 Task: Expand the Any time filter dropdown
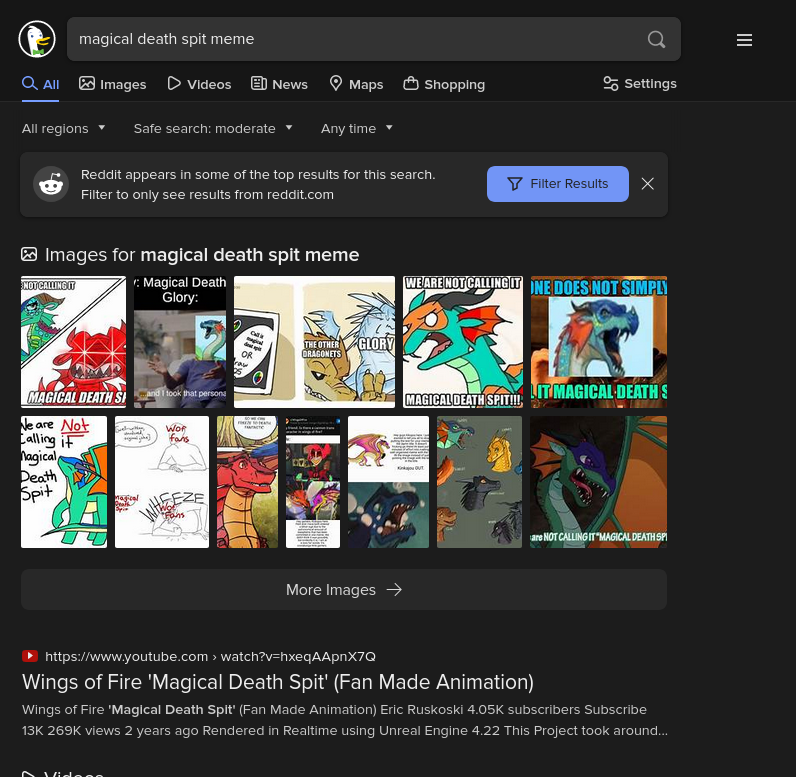[x=357, y=128]
